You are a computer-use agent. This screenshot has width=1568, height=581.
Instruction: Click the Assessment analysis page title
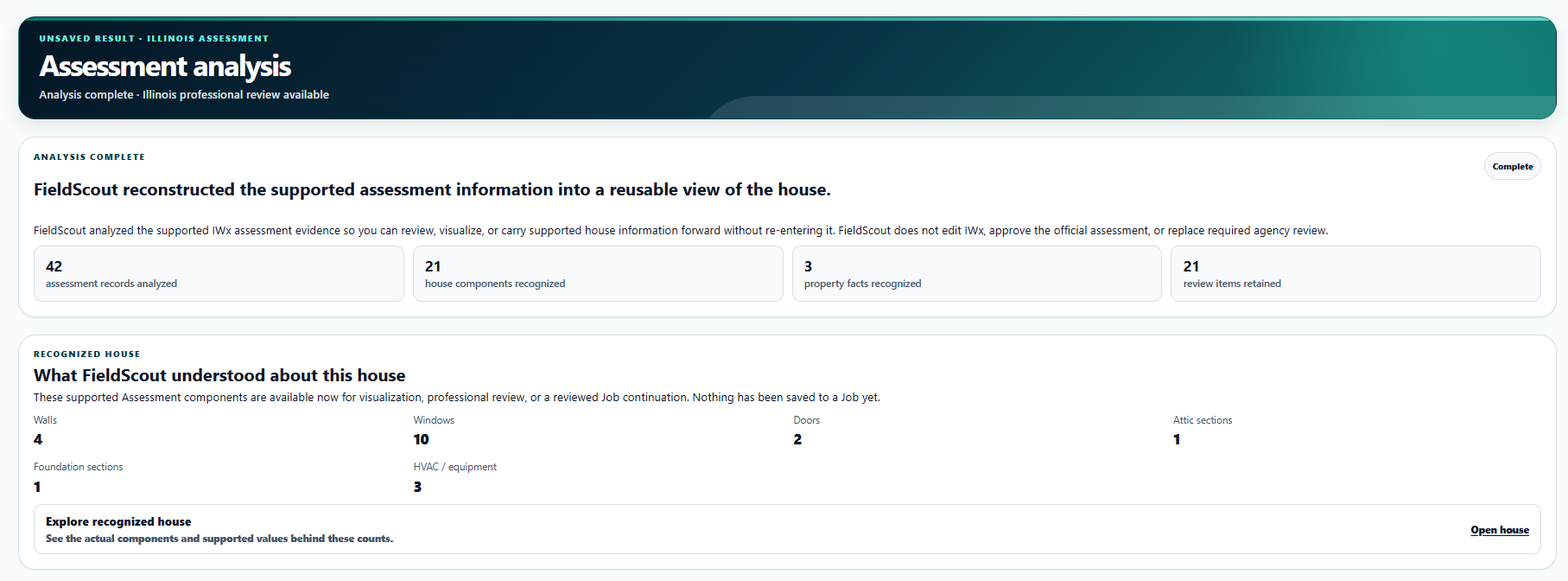coord(165,66)
